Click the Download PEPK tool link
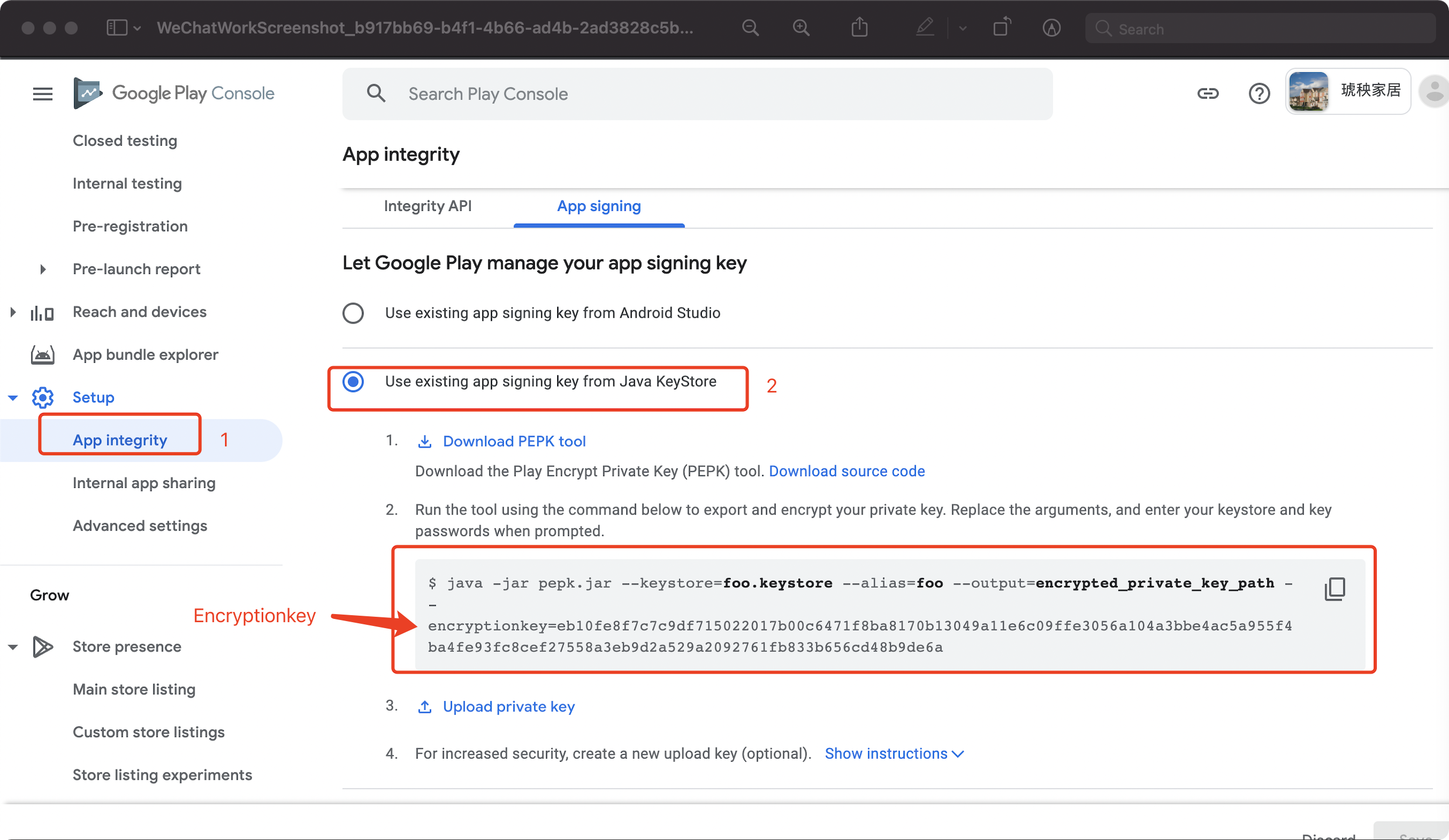This screenshot has height=840, width=1449. coord(514,442)
